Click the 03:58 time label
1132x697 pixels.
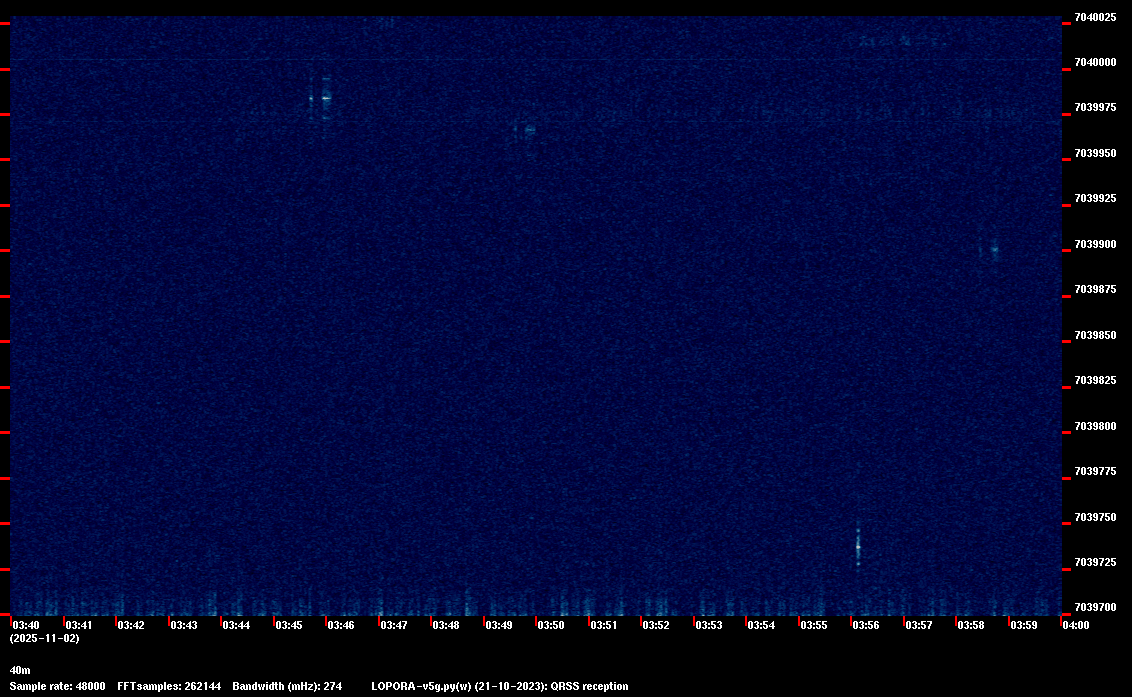[970, 625]
